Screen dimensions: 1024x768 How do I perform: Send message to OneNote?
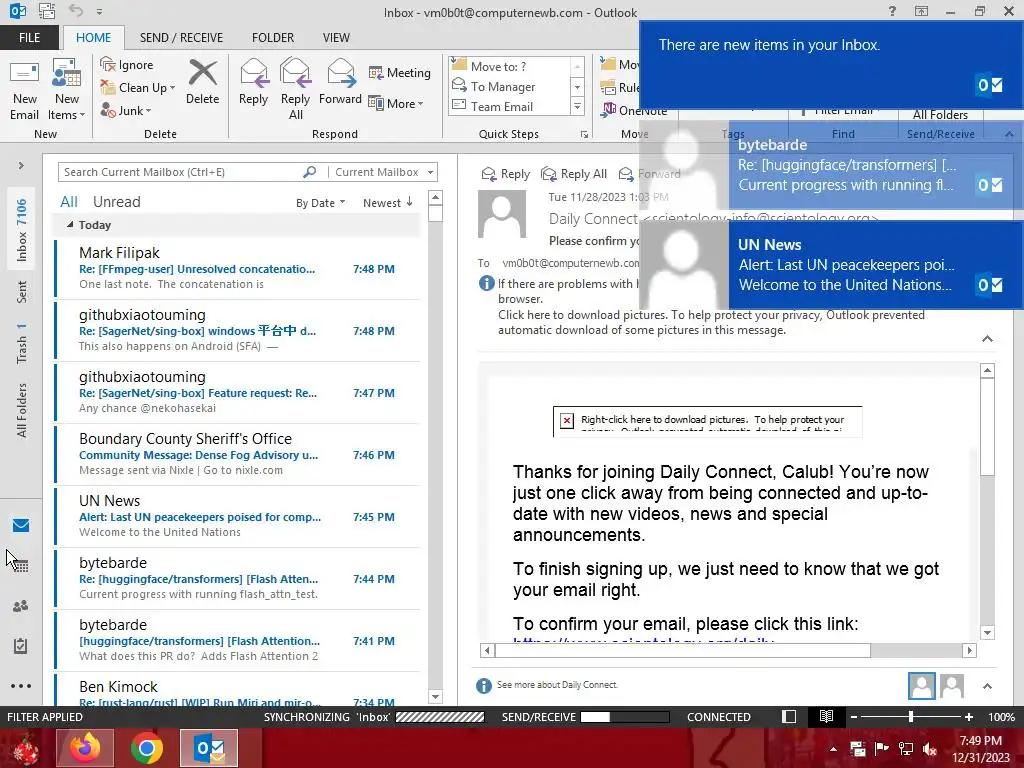coord(633,110)
